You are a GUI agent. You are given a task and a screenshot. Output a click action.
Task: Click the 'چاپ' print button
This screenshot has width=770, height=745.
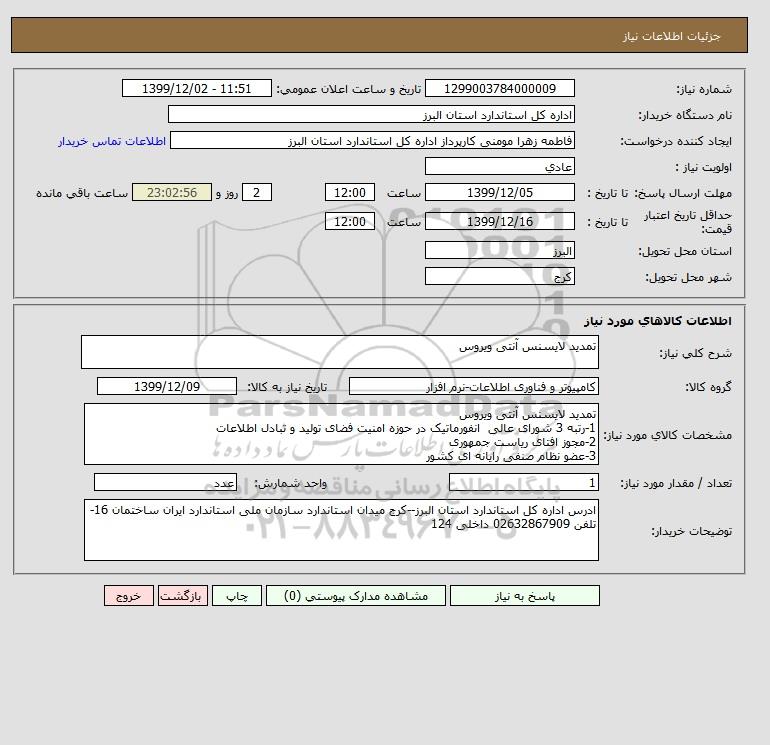tap(237, 595)
